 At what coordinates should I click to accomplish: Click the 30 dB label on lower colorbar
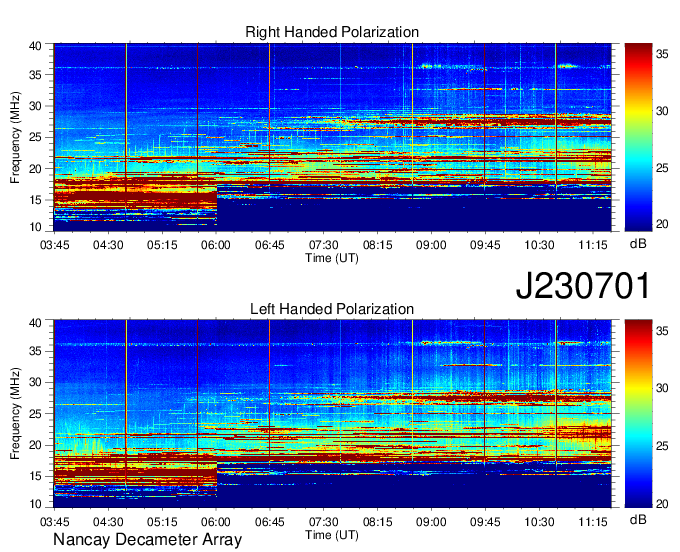coord(662,388)
